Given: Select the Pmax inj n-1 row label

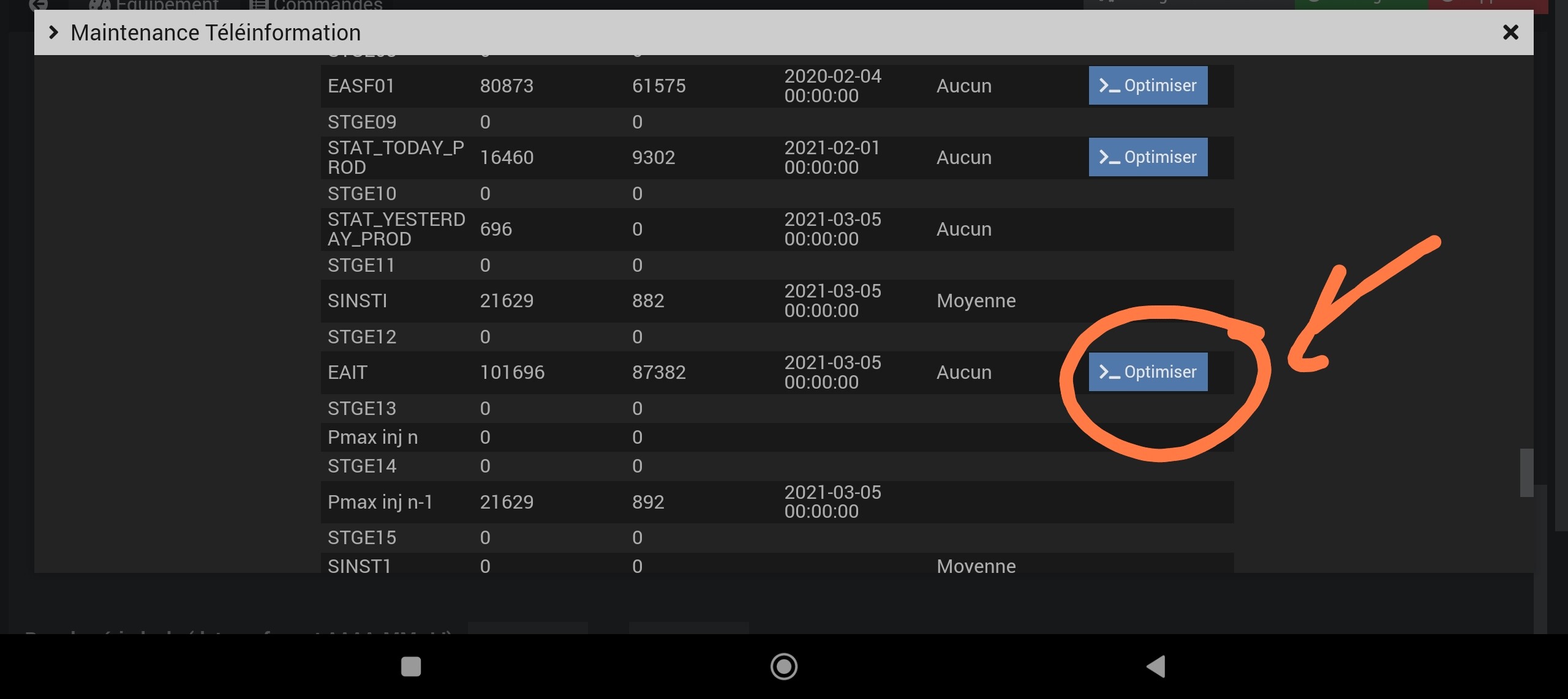Looking at the screenshot, I should pyautogui.click(x=380, y=502).
